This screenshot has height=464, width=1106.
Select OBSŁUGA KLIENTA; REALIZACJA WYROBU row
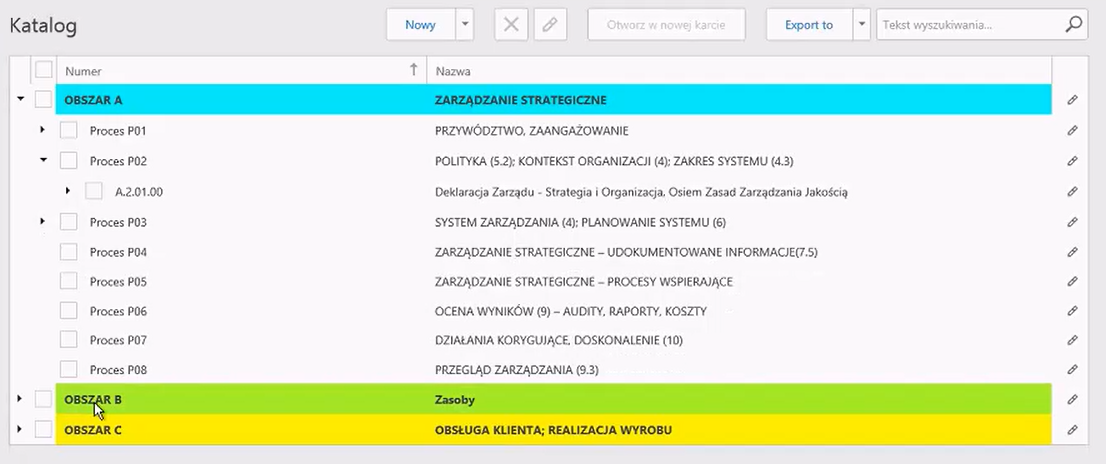tap(553, 429)
